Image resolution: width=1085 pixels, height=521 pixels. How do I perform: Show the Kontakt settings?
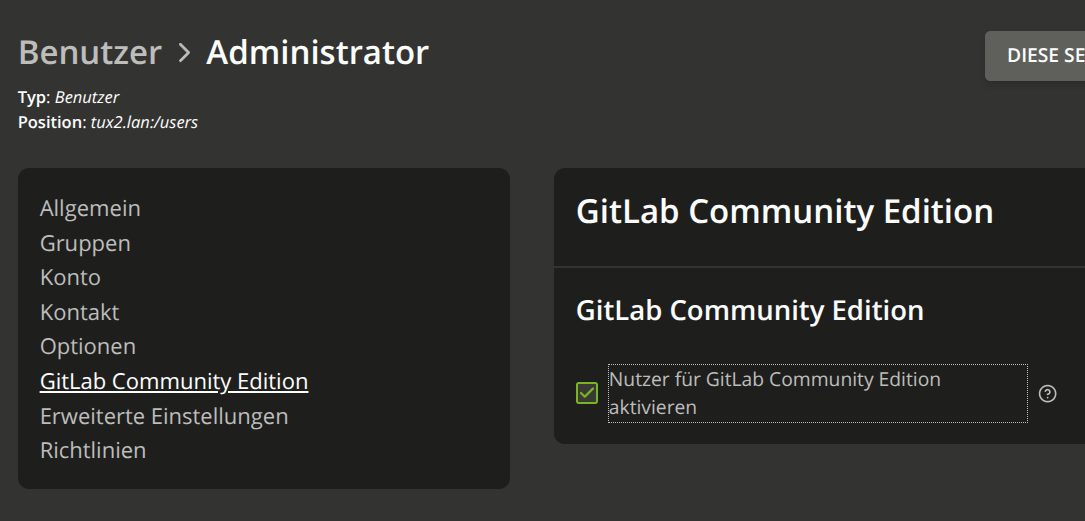(79, 312)
